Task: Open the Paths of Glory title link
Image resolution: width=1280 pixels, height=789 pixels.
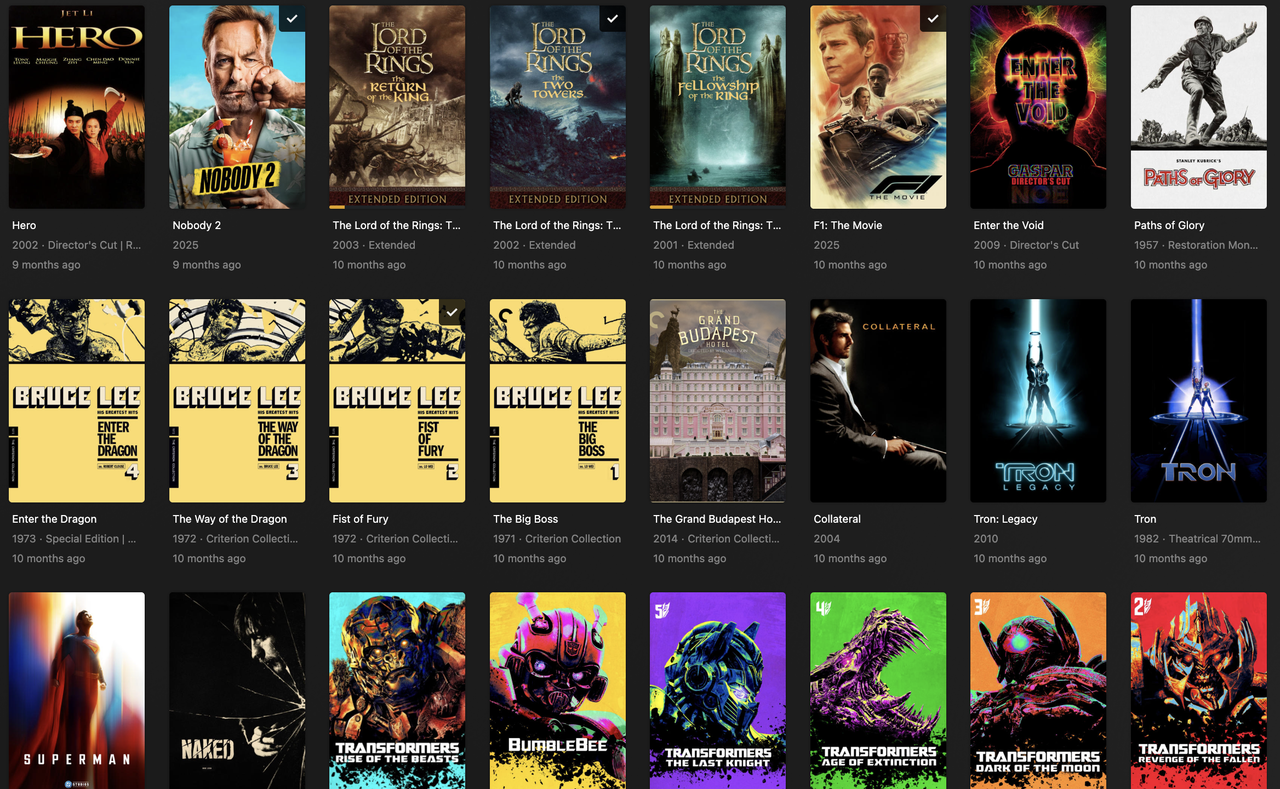Action: tap(1169, 226)
